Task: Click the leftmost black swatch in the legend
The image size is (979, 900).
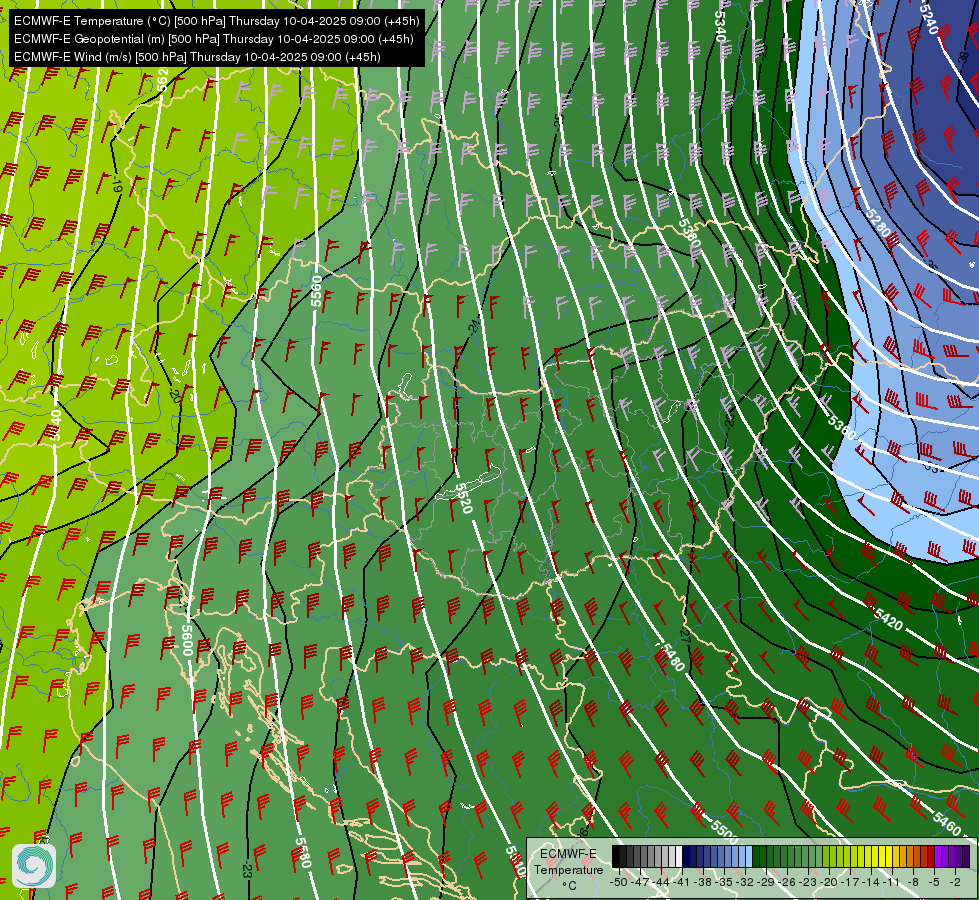Action: point(616,856)
